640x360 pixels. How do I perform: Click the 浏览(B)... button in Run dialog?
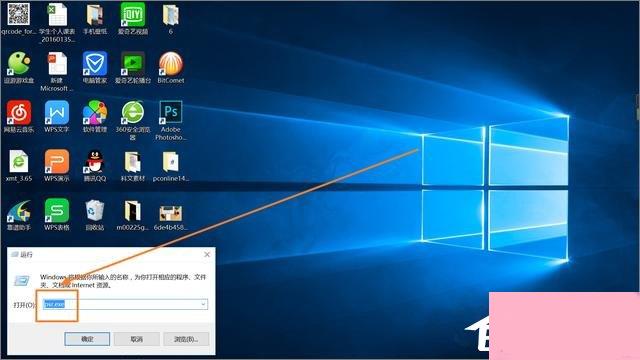(186, 339)
